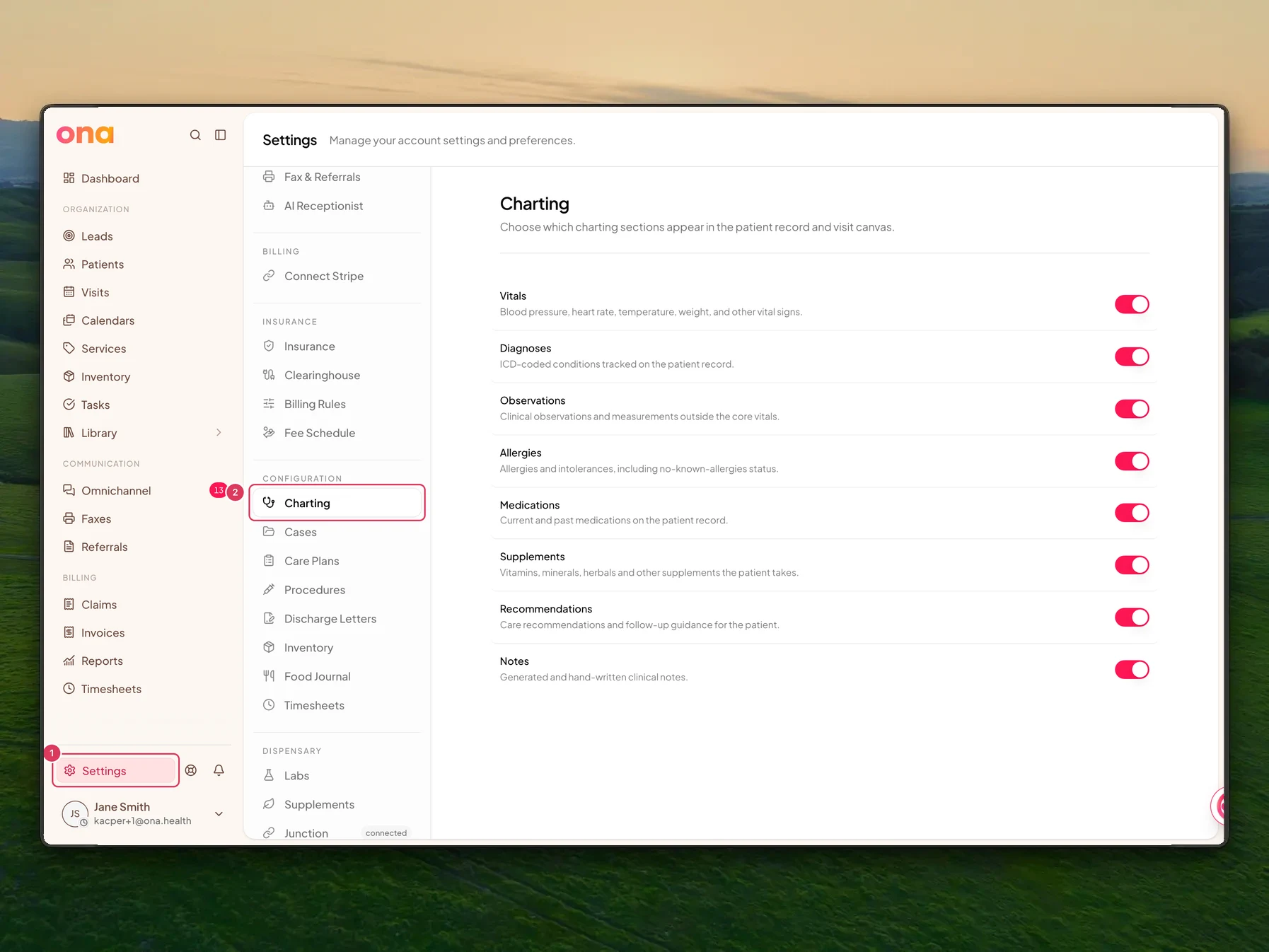Disable the Vitals charting toggle
Screen dimensions: 1269x952
pyautogui.click(x=1132, y=304)
